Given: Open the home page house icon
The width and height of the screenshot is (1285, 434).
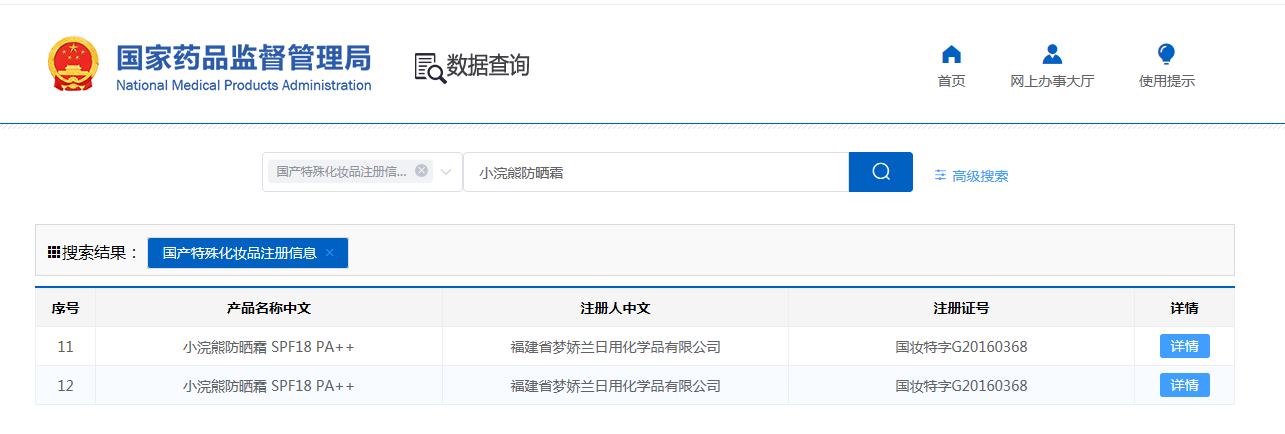Looking at the screenshot, I should pyautogui.click(x=951, y=54).
